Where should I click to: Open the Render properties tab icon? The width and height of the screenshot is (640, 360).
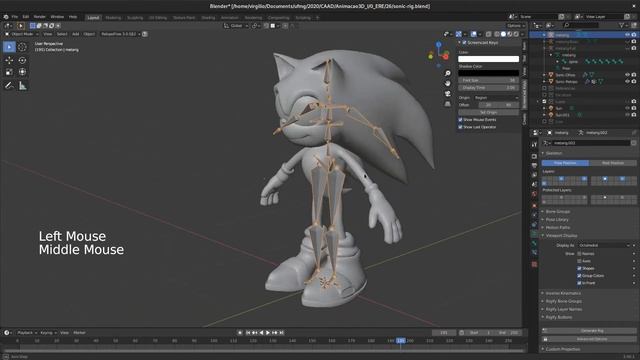click(x=534, y=156)
